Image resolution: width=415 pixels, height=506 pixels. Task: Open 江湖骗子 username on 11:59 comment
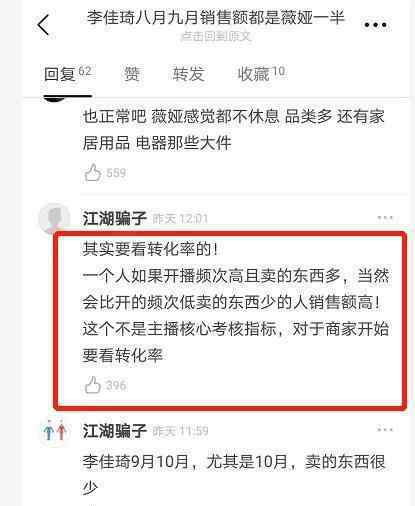click(115, 431)
